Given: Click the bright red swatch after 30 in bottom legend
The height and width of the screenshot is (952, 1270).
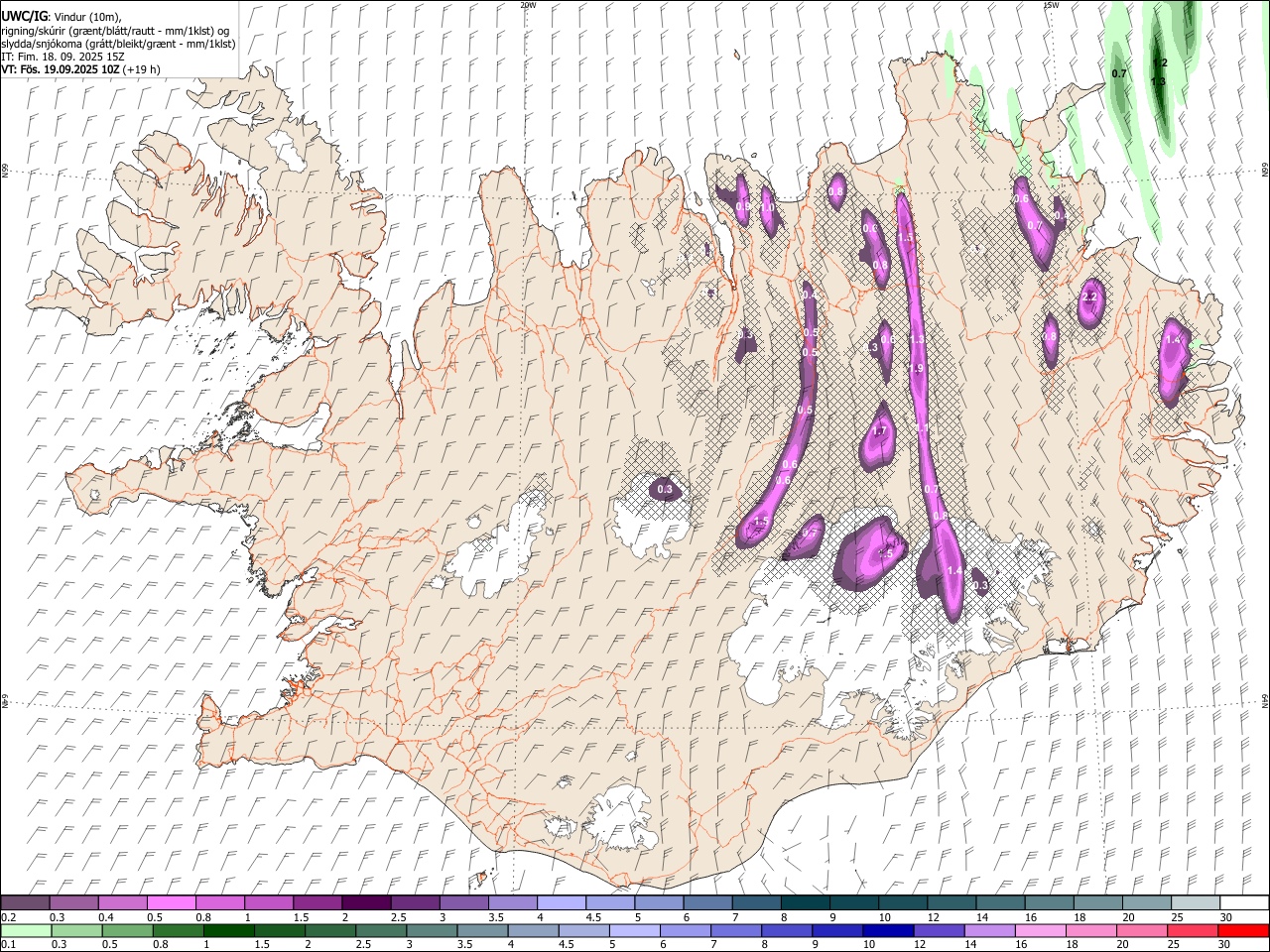Looking at the screenshot, I should point(1243,930).
